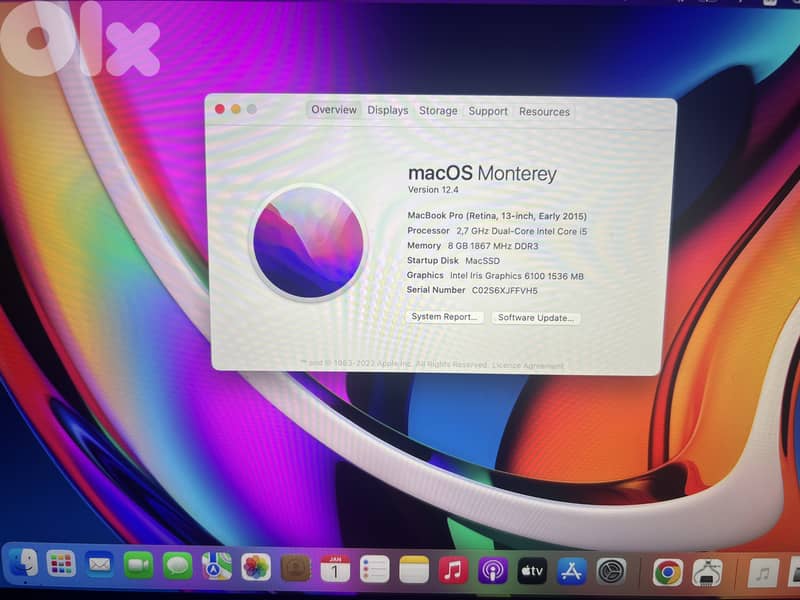
Task: Click the "Graphics" label
Action: 425,275
